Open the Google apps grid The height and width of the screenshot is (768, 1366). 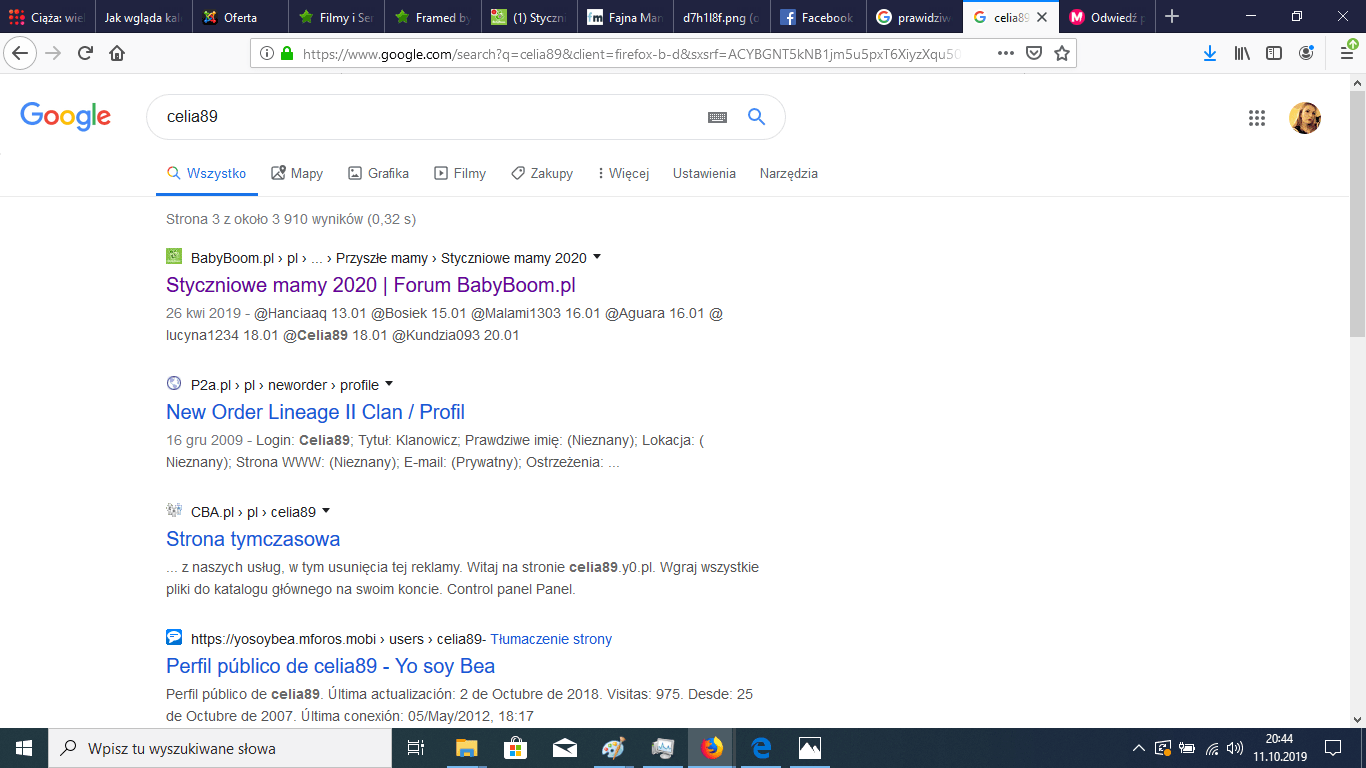pyautogui.click(x=1257, y=118)
